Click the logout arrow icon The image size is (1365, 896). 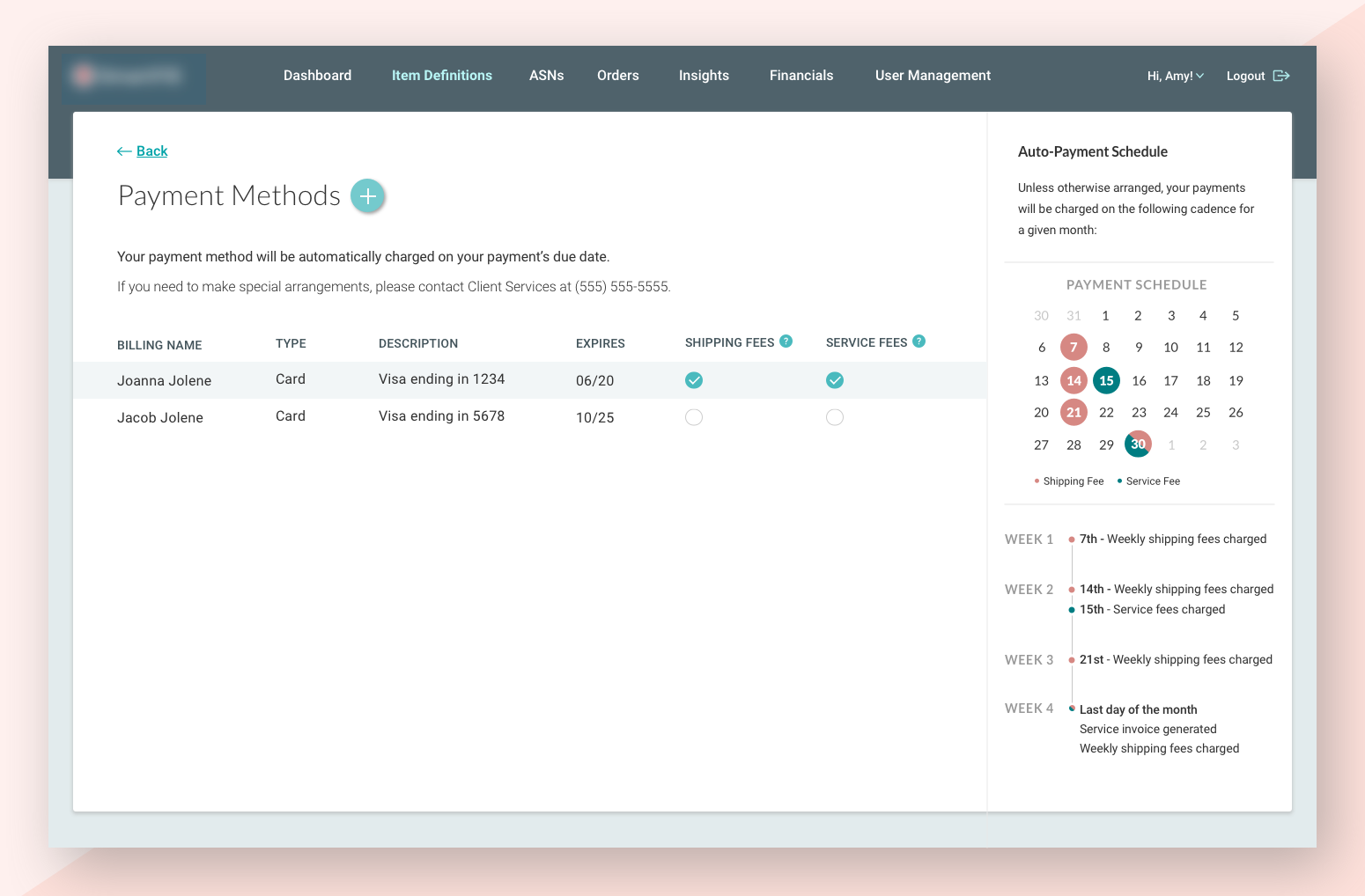(x=1281, y=76)
